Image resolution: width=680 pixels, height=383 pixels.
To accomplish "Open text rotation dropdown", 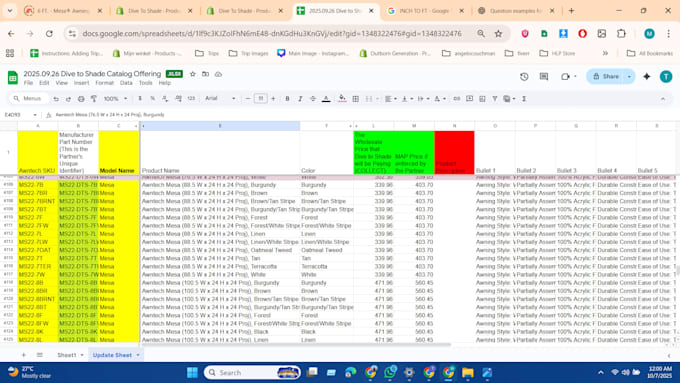I will pos(439,99).
